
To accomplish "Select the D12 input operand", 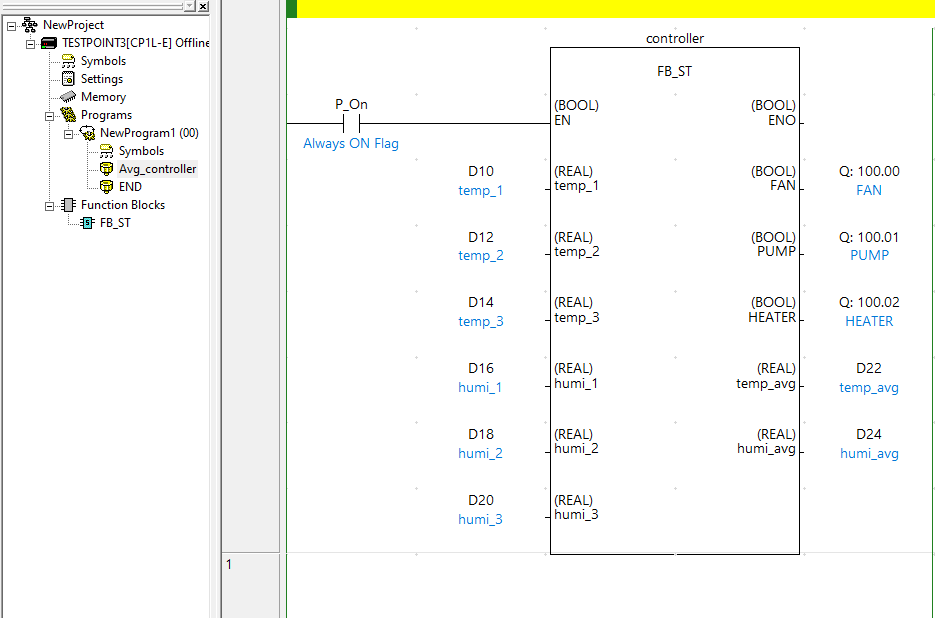I will [x=481, y=237].
